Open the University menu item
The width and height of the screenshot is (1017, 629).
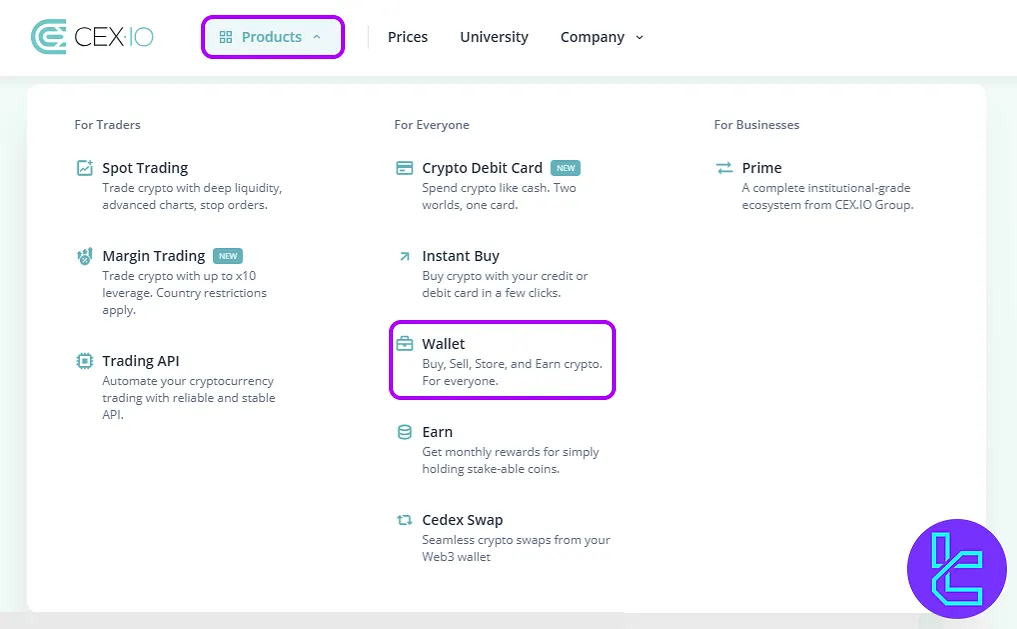pyautogui.click(x=494, y=37)
